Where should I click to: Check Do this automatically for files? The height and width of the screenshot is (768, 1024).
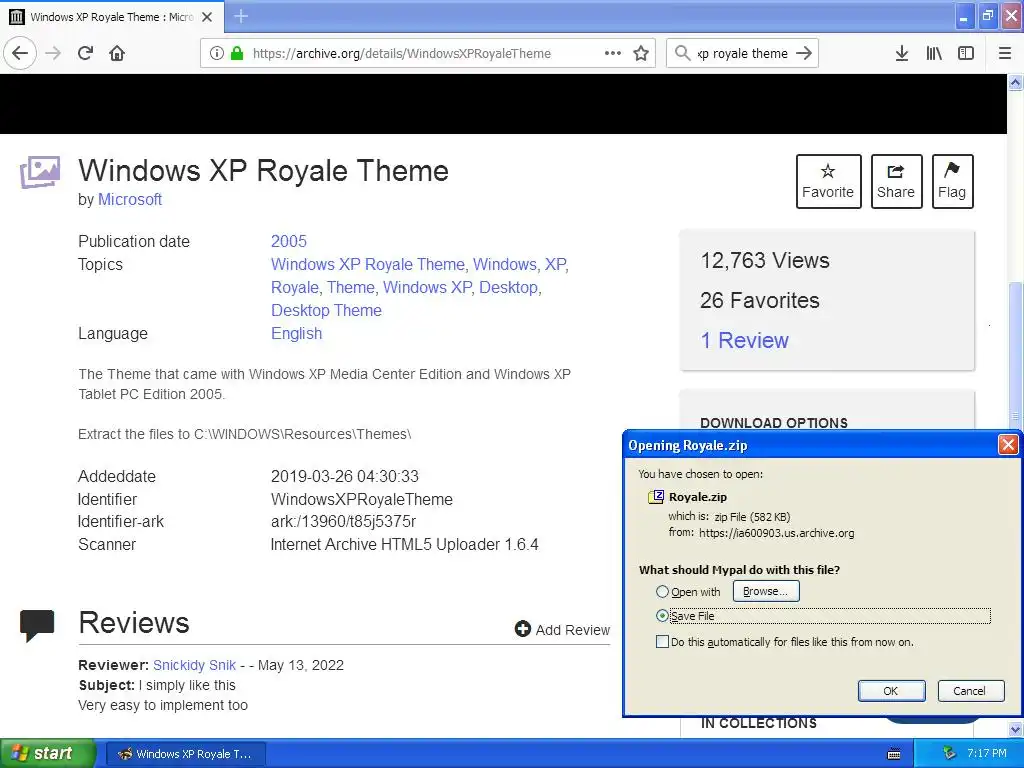[x=662, y=642]
